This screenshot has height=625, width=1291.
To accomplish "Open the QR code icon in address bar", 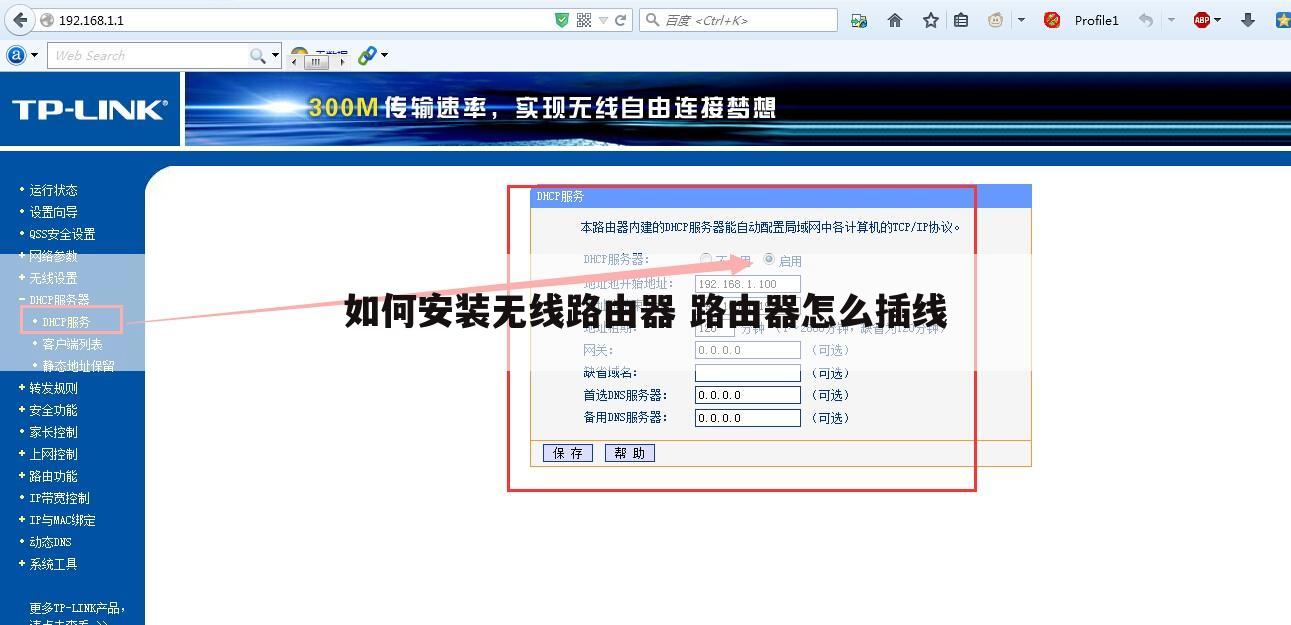I will pyautogui.click(x=584, y=20).
